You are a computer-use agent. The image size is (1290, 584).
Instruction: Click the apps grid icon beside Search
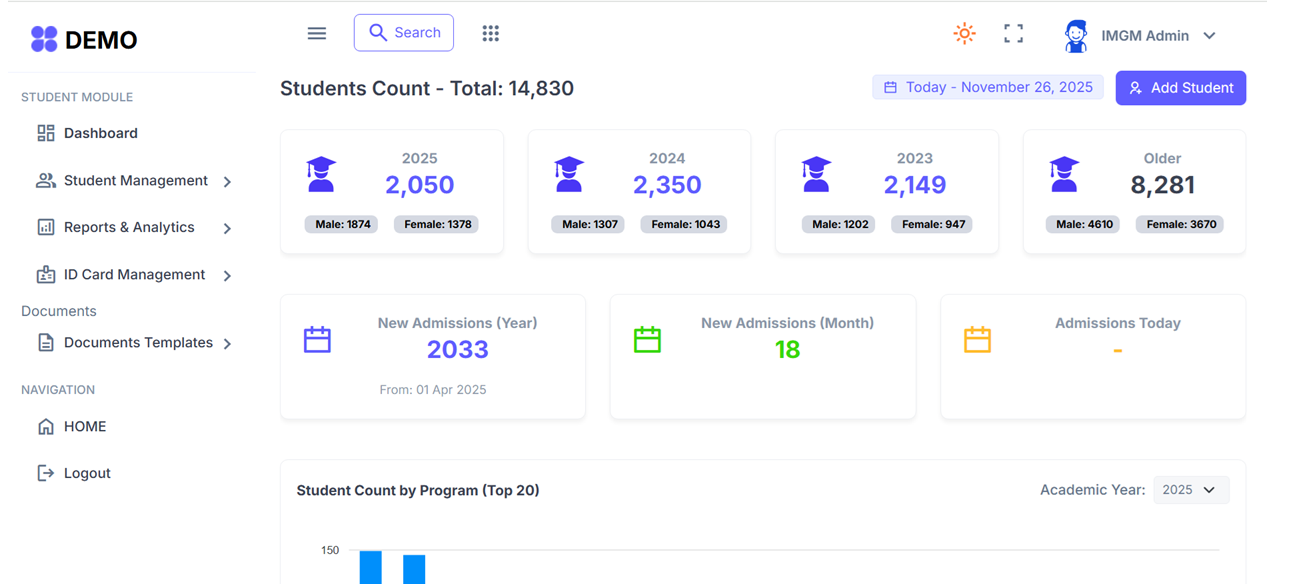coord(490,33)
